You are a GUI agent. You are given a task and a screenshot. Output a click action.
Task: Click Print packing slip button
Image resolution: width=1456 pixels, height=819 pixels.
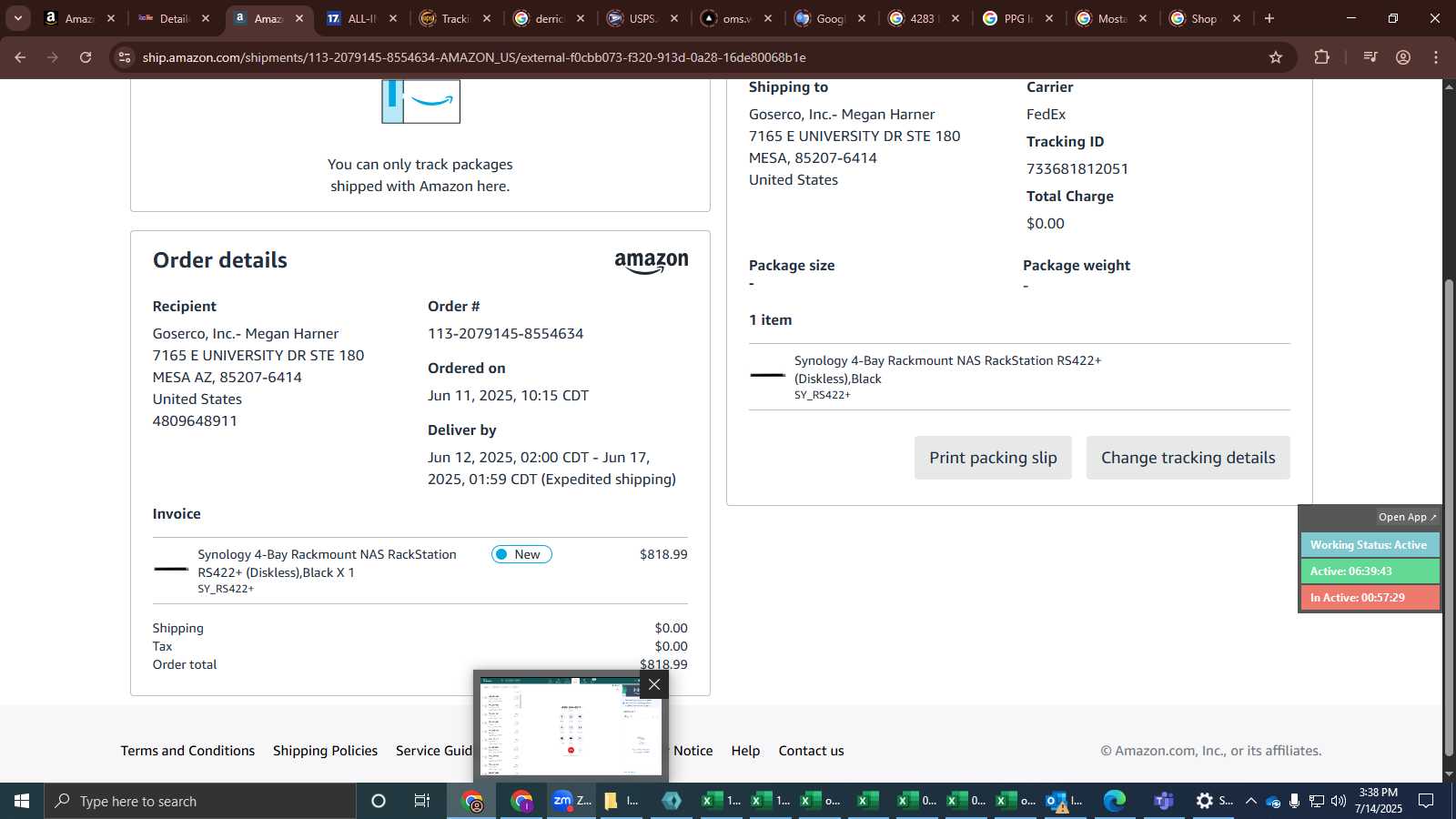(993, 458)
